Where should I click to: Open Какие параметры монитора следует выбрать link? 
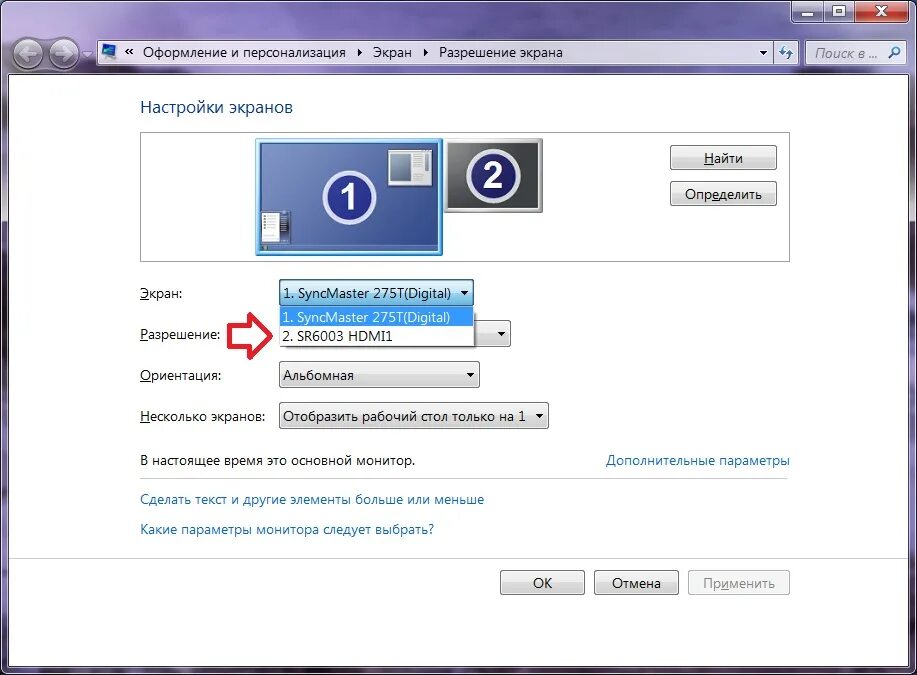point(287,529)
